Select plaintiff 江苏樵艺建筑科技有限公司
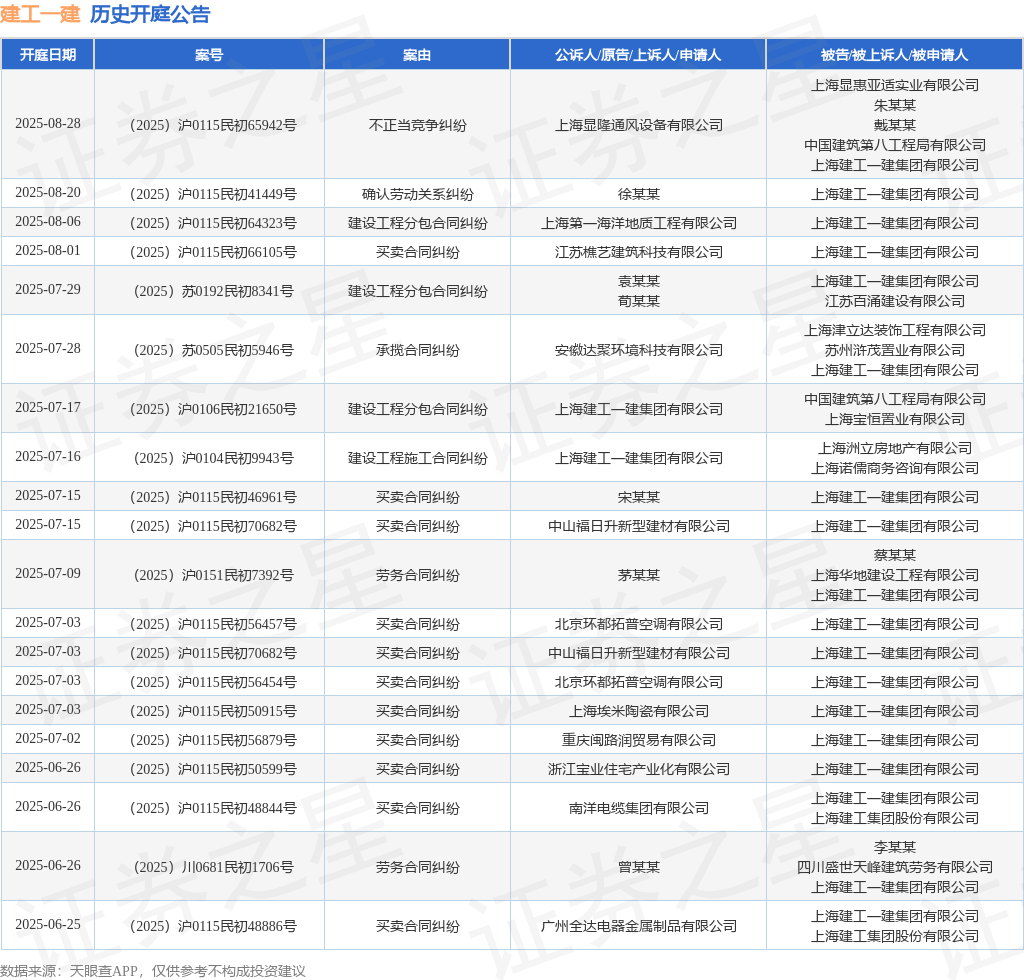The height and width of the screenshot is (980, 1024). 639,252
